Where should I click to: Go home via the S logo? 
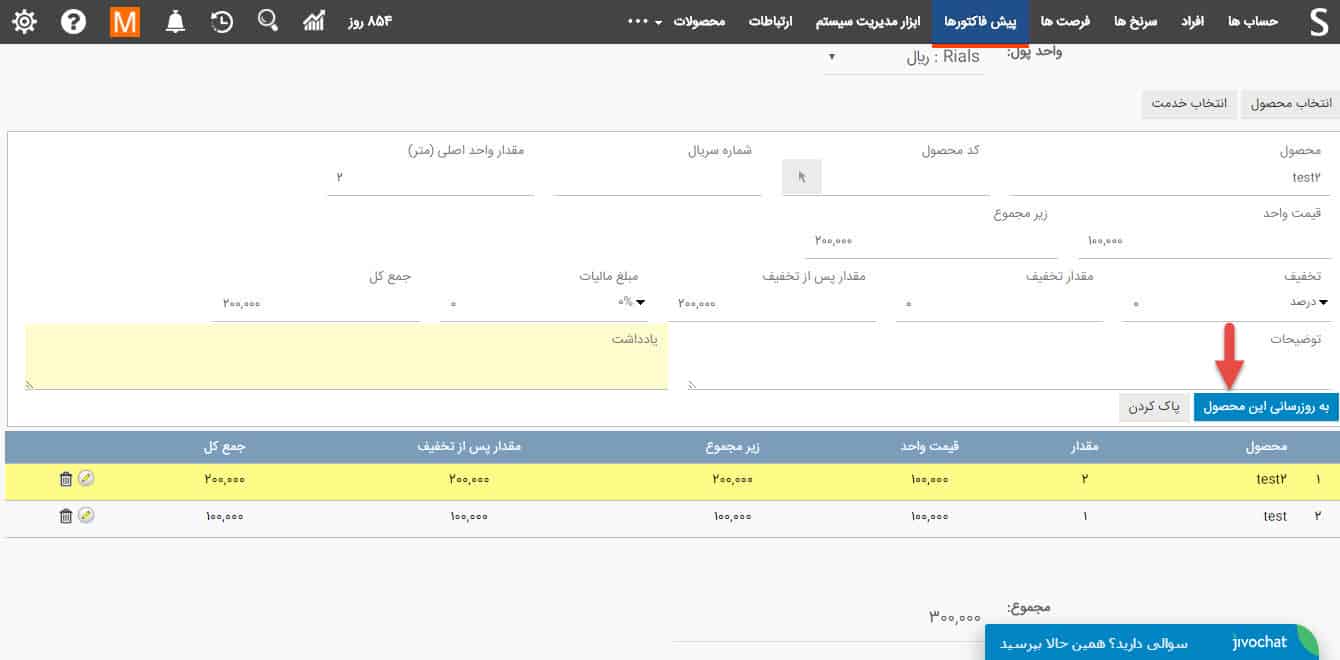pyautogui.click(x=1318, y=21)
